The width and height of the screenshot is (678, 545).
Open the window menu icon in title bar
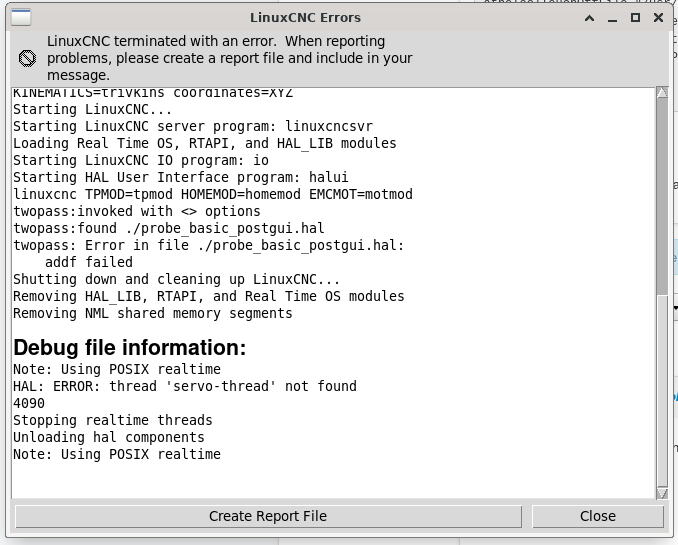(20, 17)
